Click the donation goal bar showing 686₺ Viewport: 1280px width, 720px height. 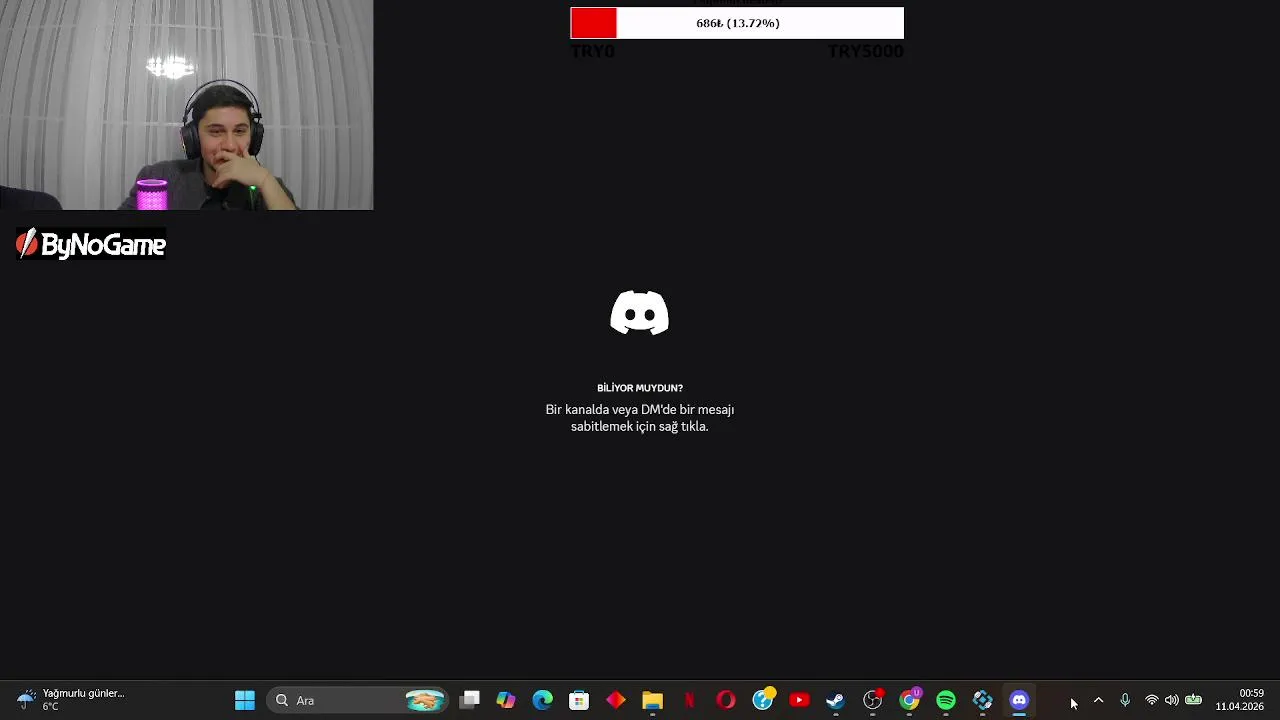point(737,23)
